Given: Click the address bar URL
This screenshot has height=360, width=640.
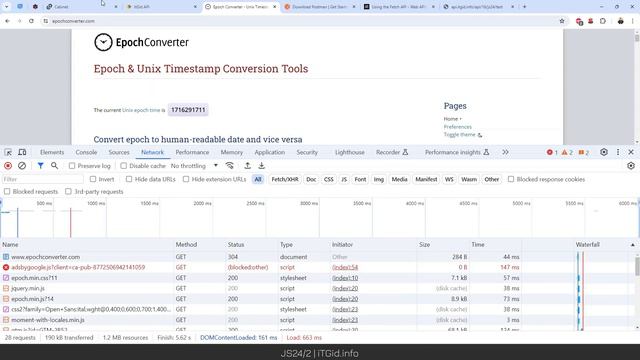Looking at the screenshot, I should [73, 21].
